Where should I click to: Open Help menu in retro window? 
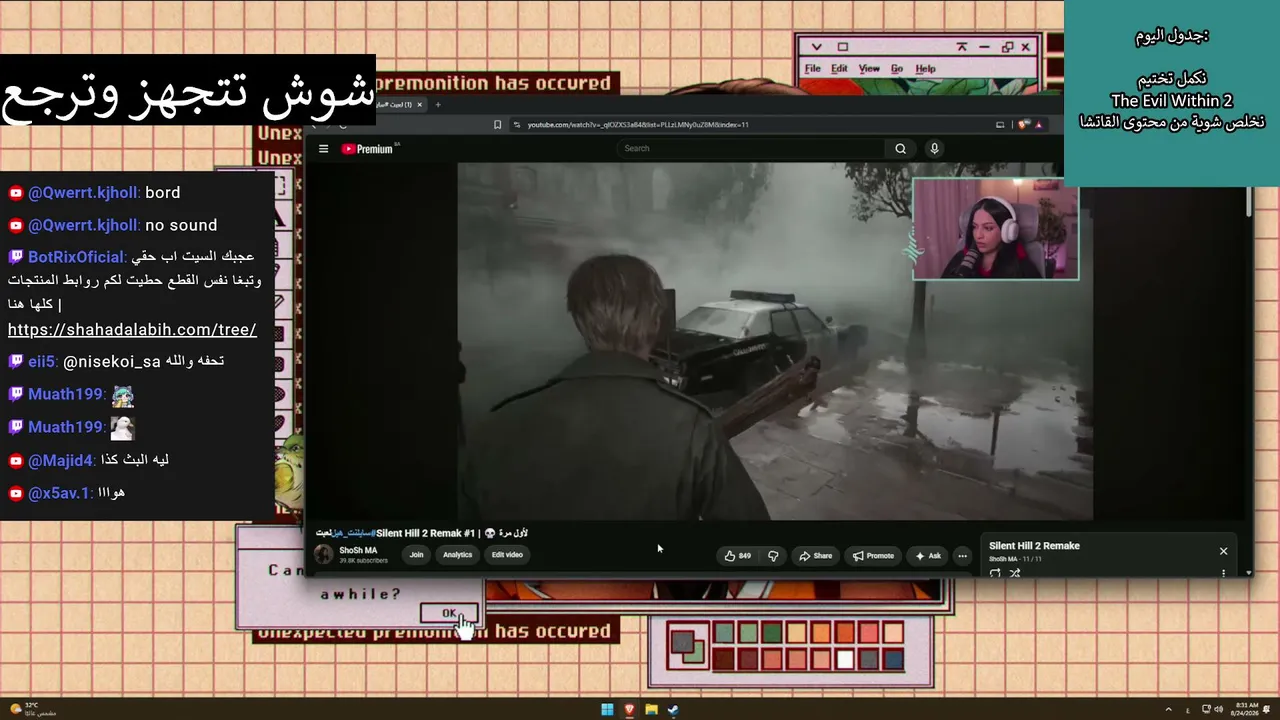(925, 69)
